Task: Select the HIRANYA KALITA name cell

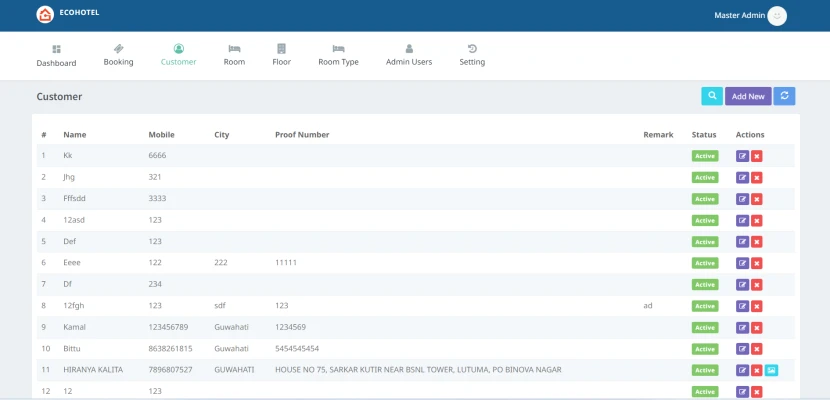Action: [93, 370]
